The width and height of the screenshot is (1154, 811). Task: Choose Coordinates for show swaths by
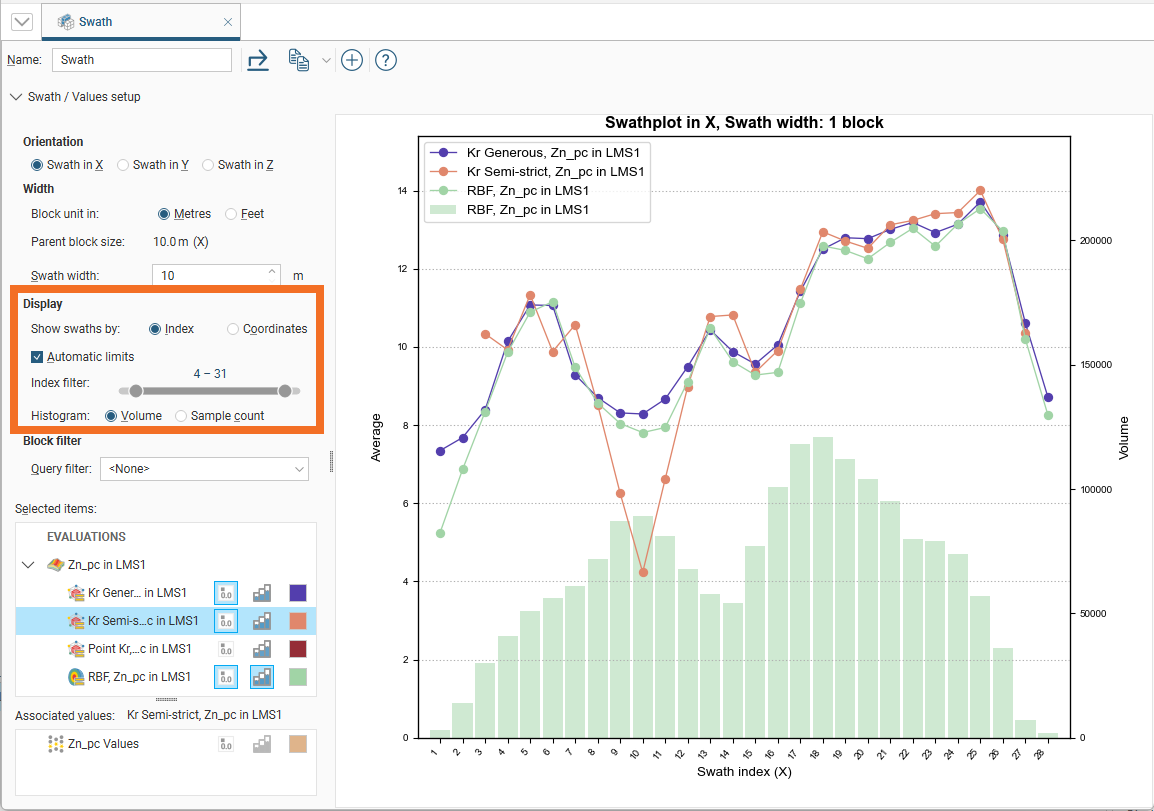point(233,329)
